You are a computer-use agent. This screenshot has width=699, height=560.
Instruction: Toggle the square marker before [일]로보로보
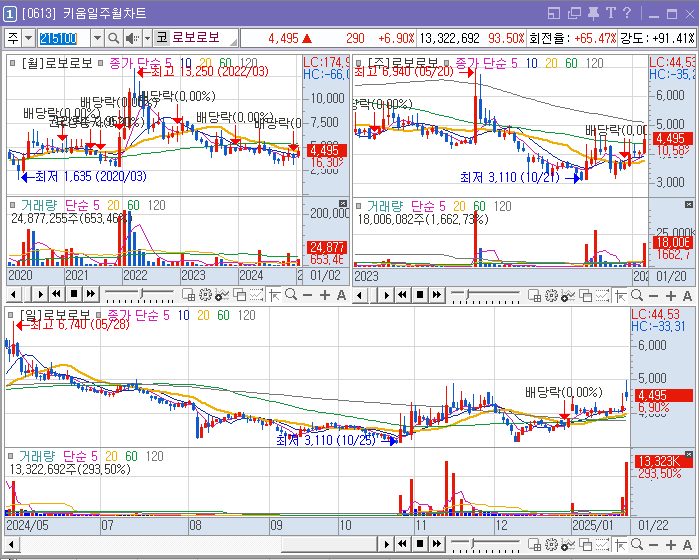click(11, 315)
